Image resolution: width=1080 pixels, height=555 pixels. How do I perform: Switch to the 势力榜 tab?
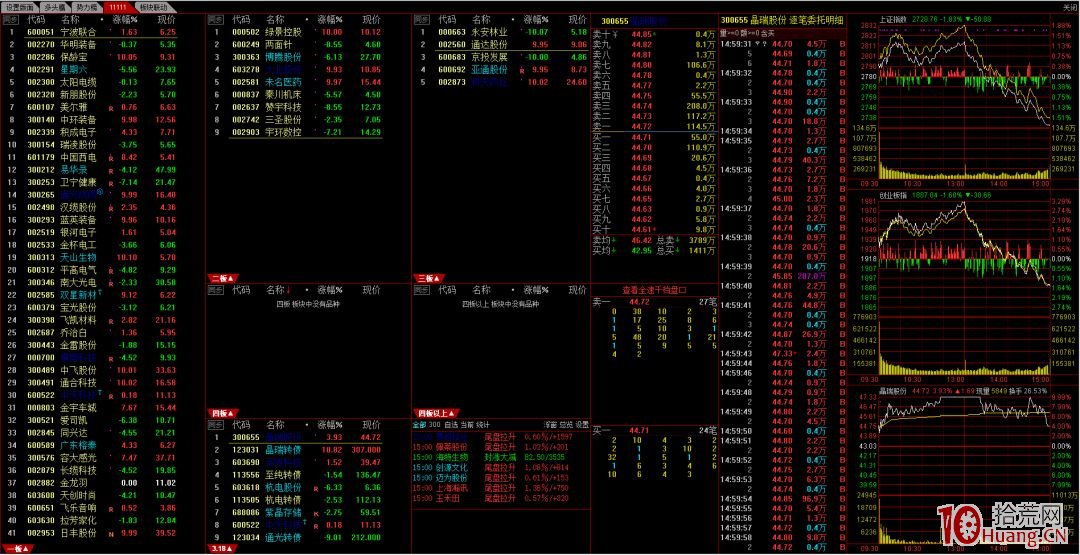click(x=86, y=6)
